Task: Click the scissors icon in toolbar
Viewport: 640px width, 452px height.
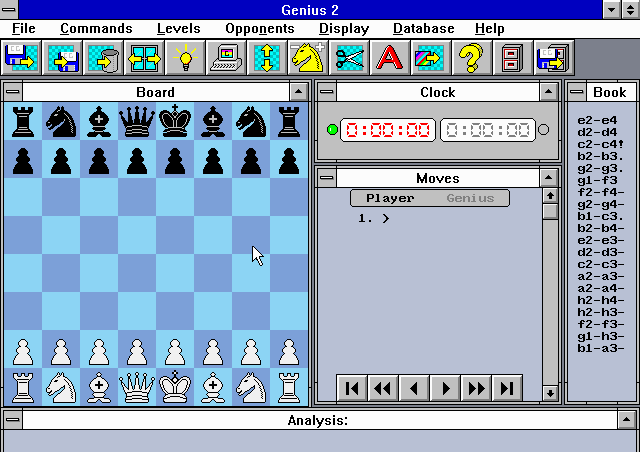Action: click(348, 59)
